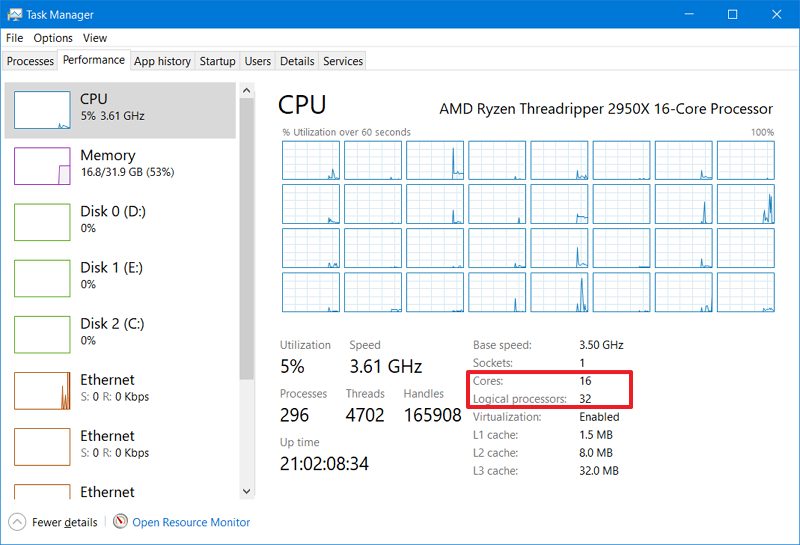This screenshot has height=545, width=800.
Task: Select the Ethernet item with an empty graph
Action: 120,447
